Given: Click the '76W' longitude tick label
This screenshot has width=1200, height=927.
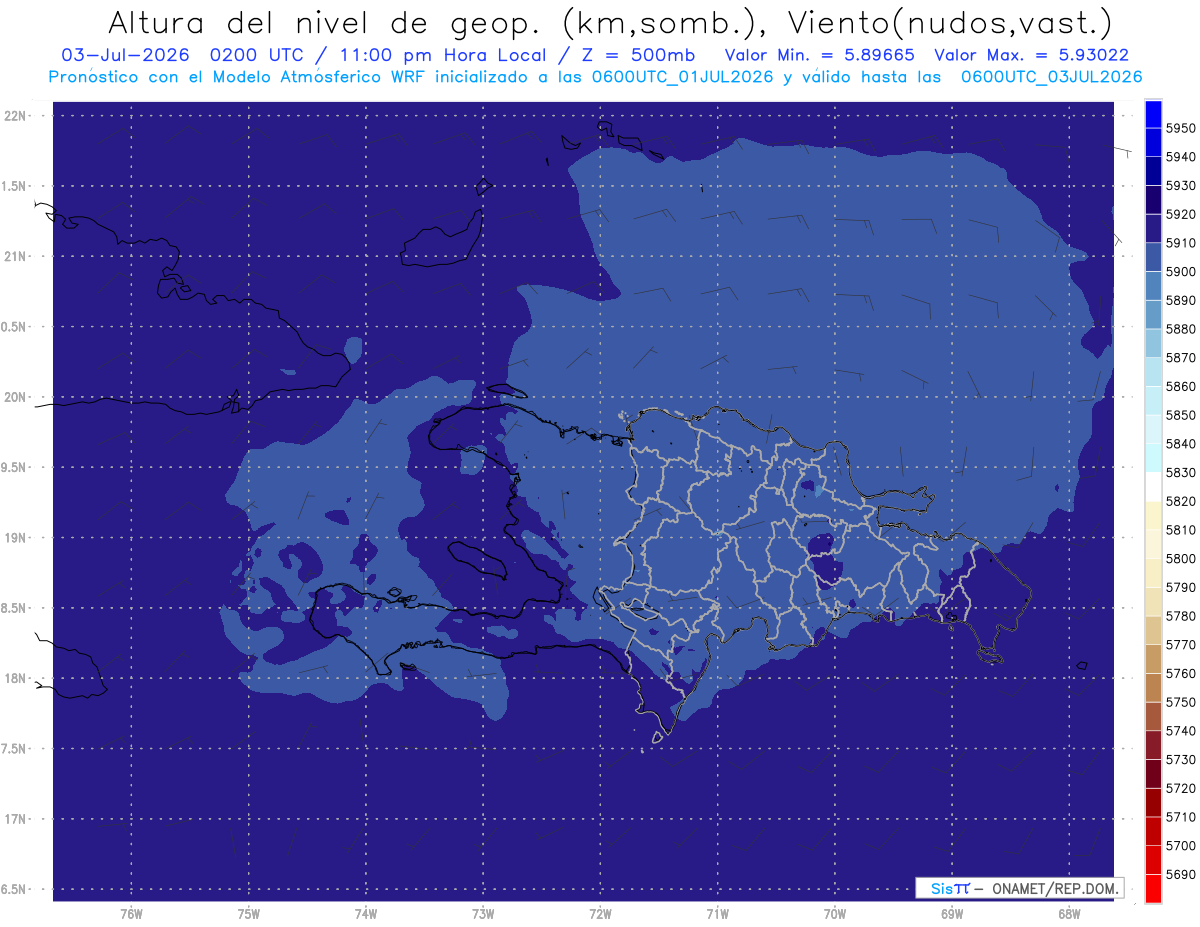Looking at the screenshot, I should click(x=131, y=913).
